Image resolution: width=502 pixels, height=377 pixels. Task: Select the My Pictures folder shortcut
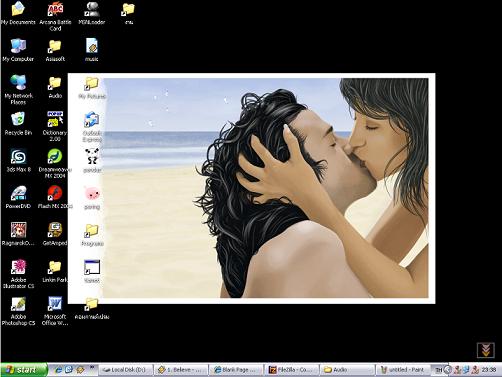[x=92, y=88]
